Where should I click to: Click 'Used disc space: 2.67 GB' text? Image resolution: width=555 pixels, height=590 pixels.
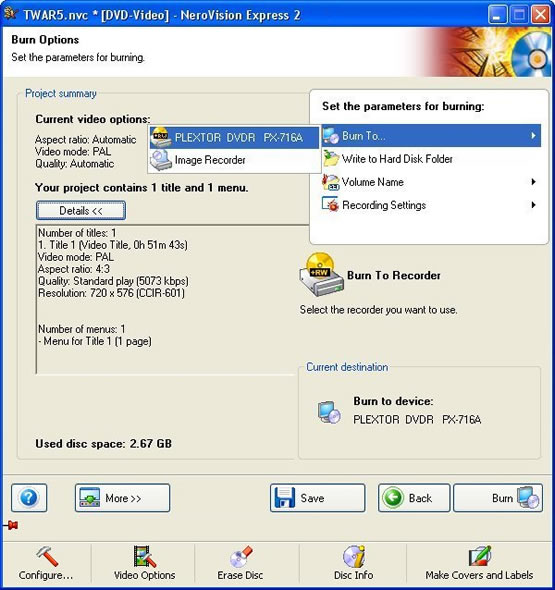103,444
